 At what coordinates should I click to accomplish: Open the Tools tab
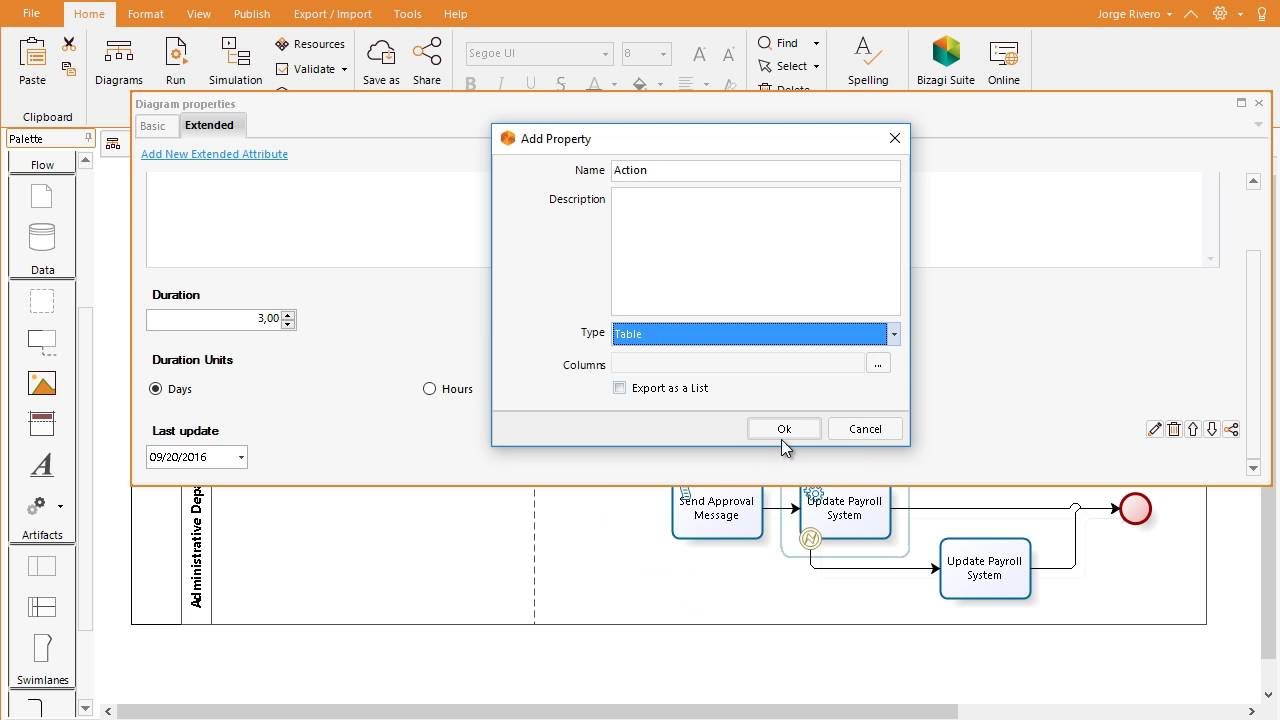pos(407,14)
